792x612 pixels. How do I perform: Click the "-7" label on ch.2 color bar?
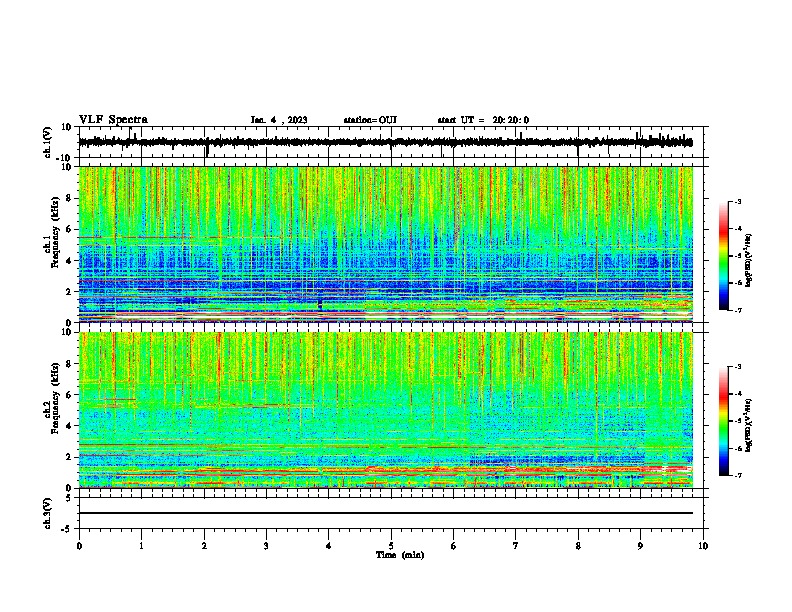(738, 476)
